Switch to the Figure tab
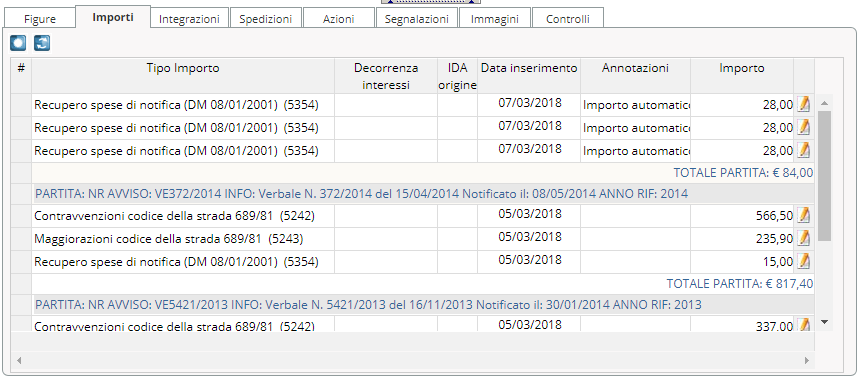 40,19
